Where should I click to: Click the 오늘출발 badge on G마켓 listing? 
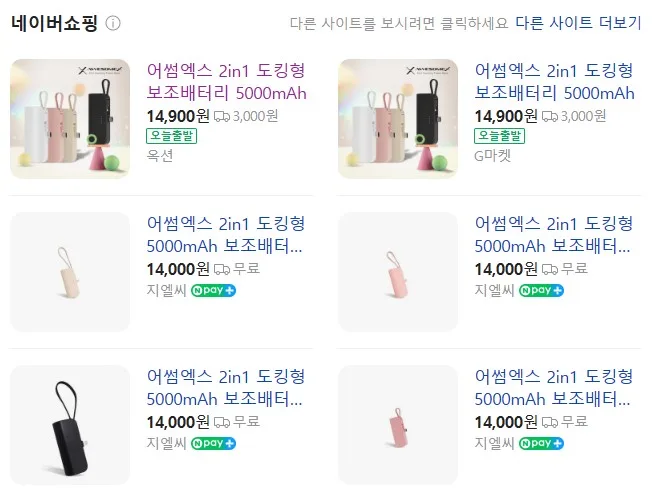point(499,136)
